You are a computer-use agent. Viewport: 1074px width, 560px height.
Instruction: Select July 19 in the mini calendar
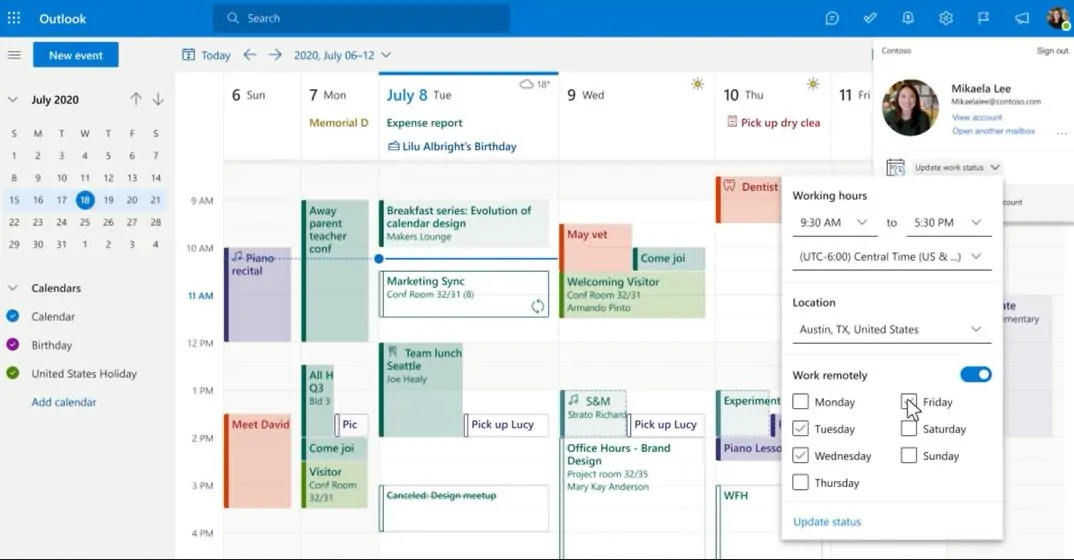(x=108, y=200)
